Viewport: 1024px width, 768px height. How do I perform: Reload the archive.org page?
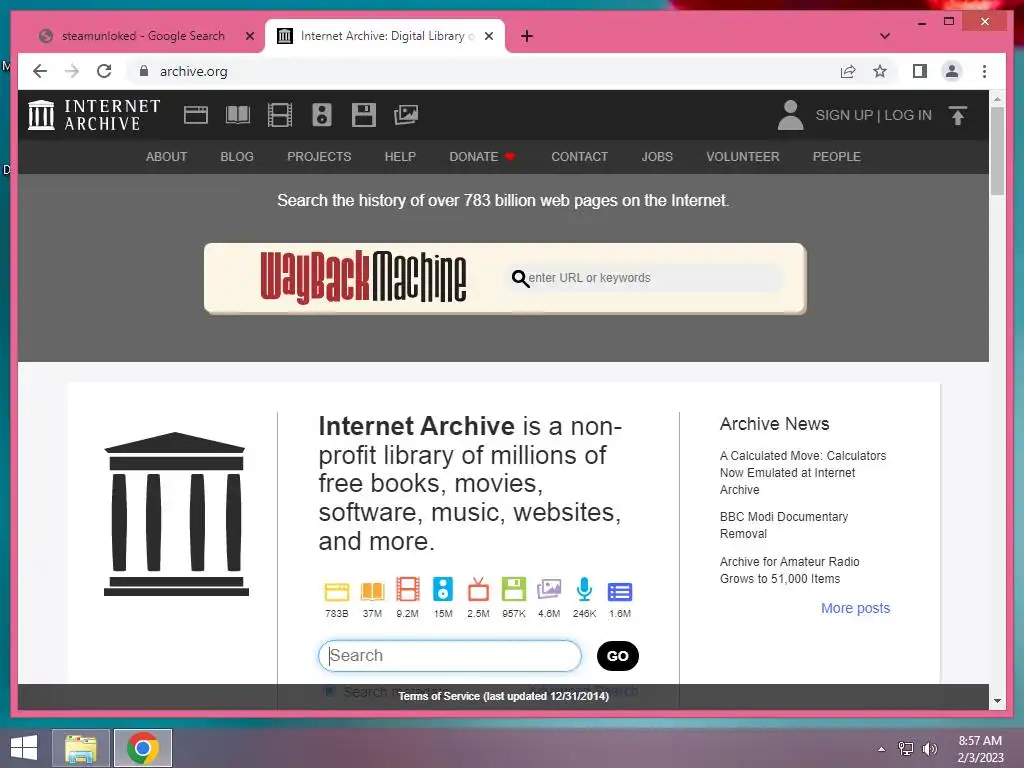pos(104,71)
